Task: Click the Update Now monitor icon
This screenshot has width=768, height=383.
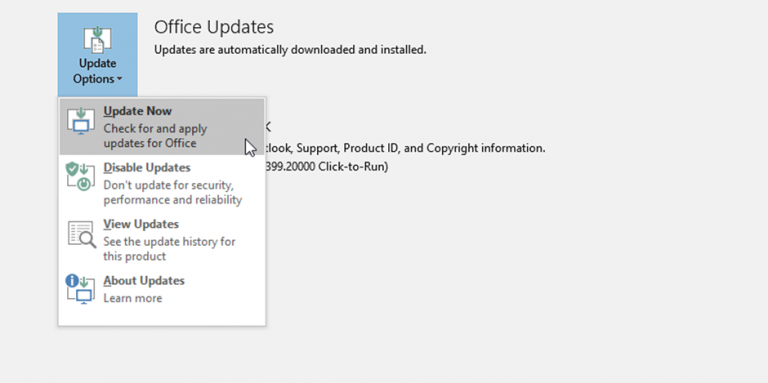Action: click(81, 121)
